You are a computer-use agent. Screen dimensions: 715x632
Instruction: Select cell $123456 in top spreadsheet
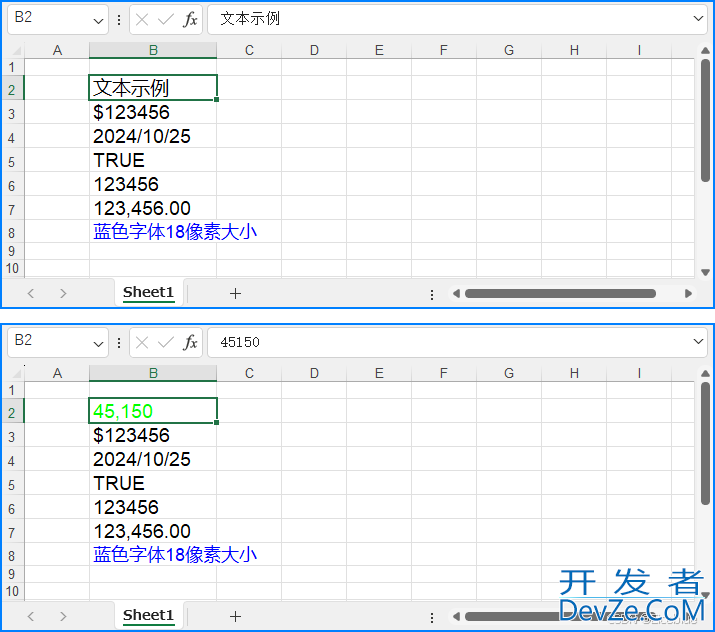153,112
